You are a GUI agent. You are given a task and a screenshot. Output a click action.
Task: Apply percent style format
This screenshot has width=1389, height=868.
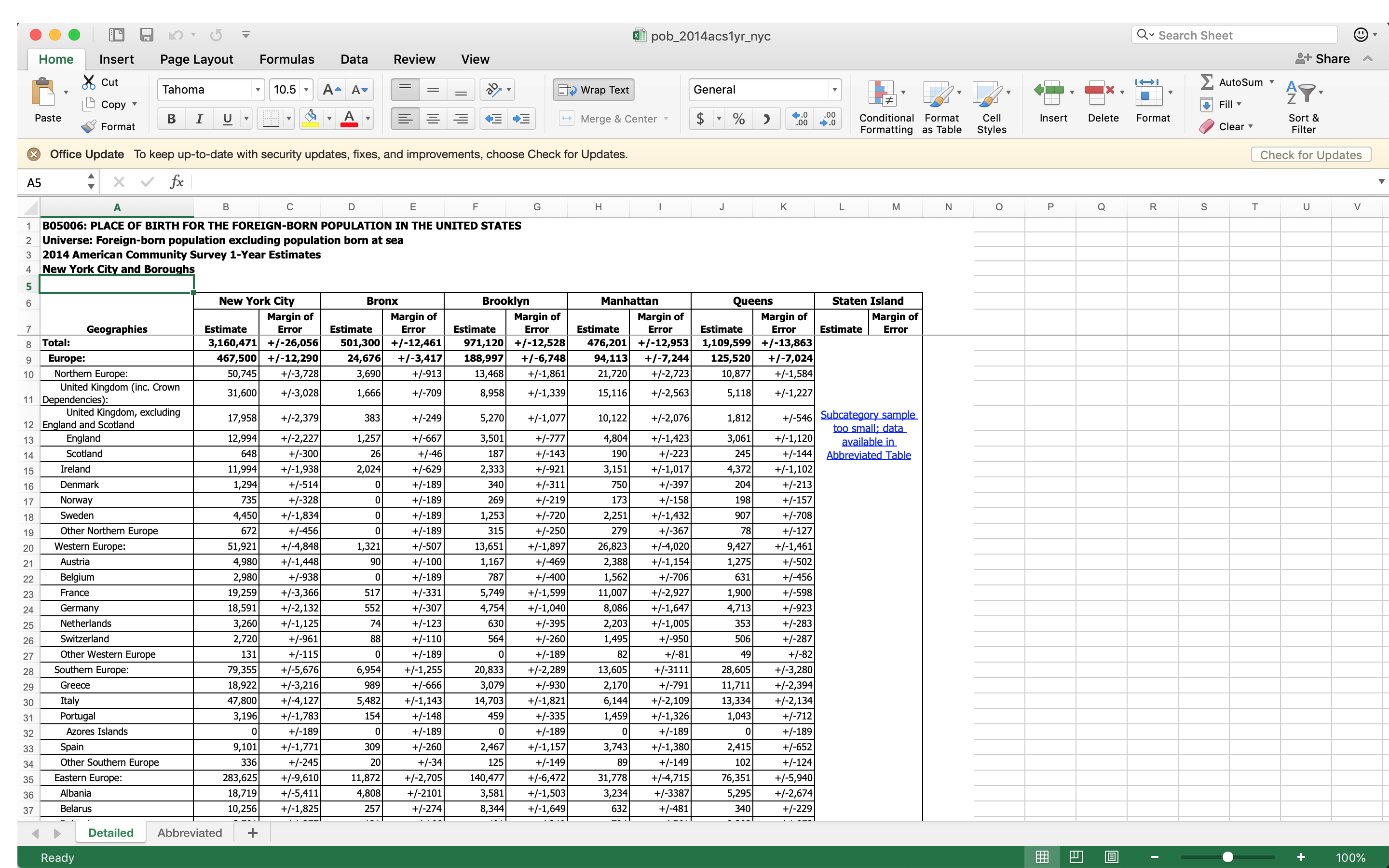click(739, 119)
